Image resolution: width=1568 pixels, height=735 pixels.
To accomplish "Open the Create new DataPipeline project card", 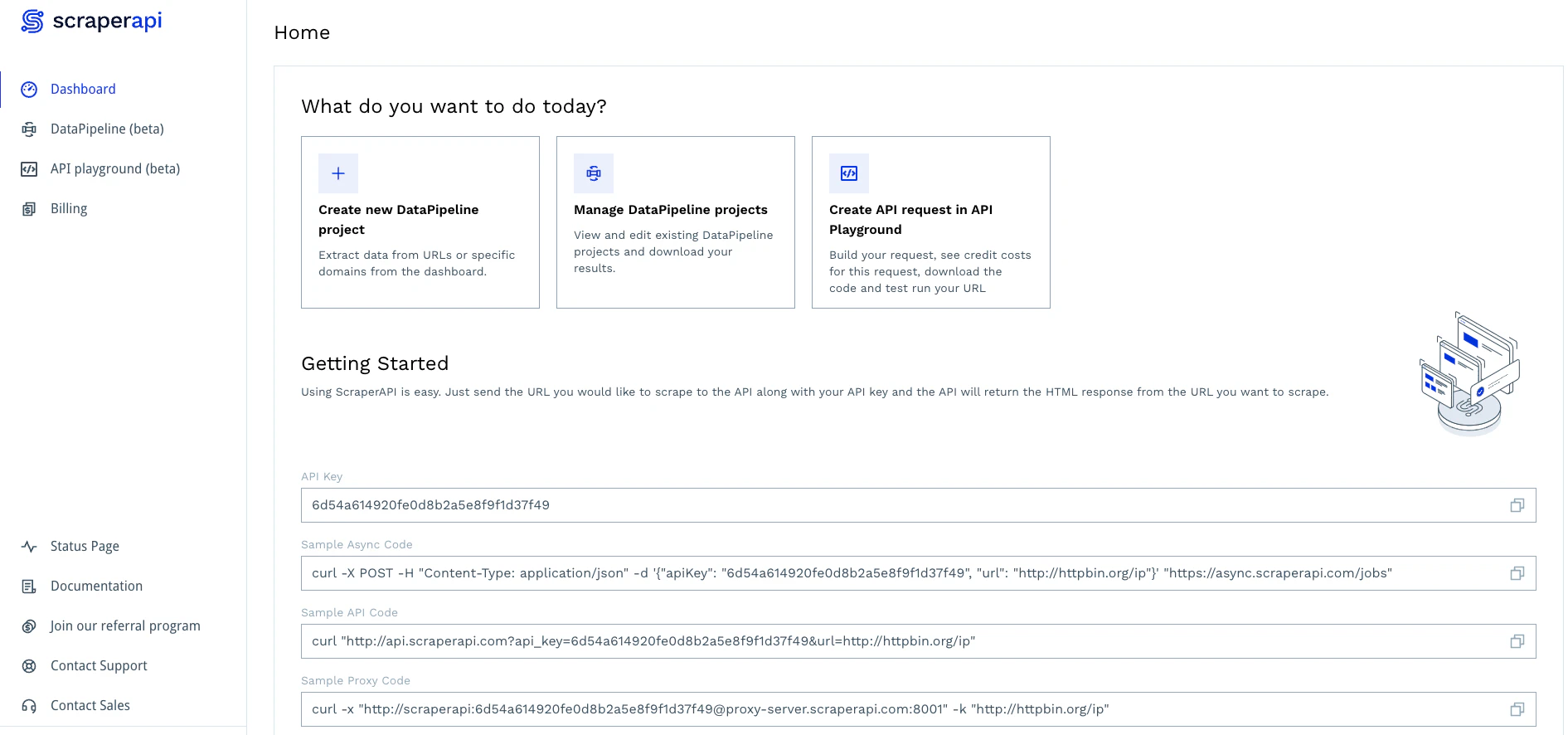I will click(420, 222).
